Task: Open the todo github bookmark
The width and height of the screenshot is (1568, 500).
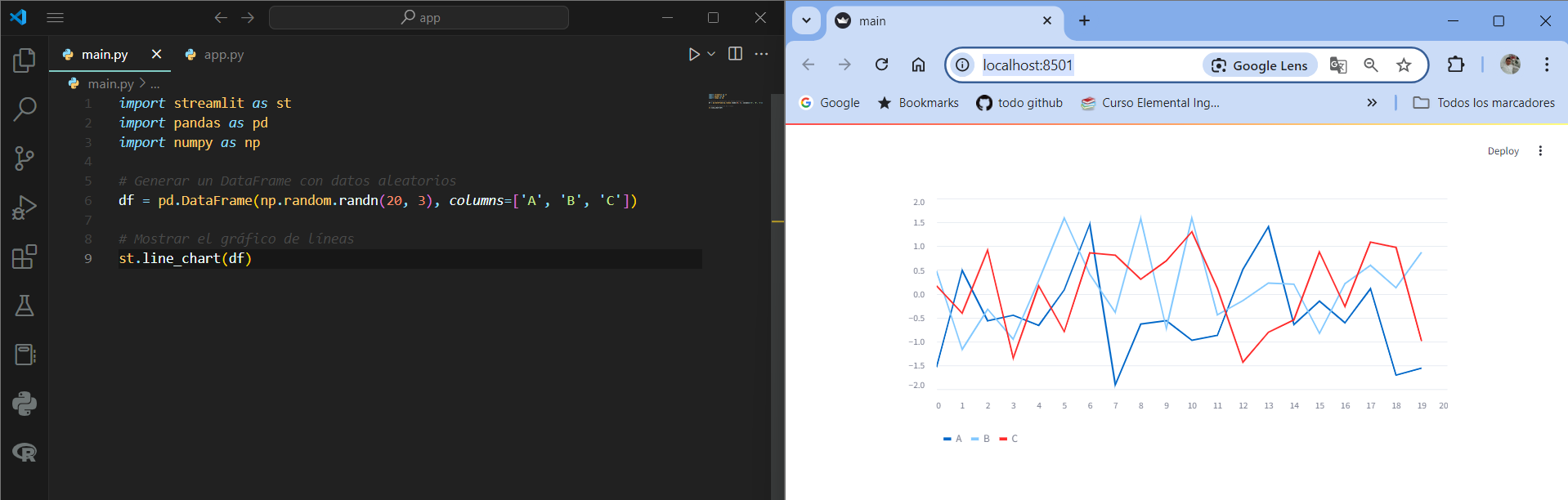Action: [1019, 103]
